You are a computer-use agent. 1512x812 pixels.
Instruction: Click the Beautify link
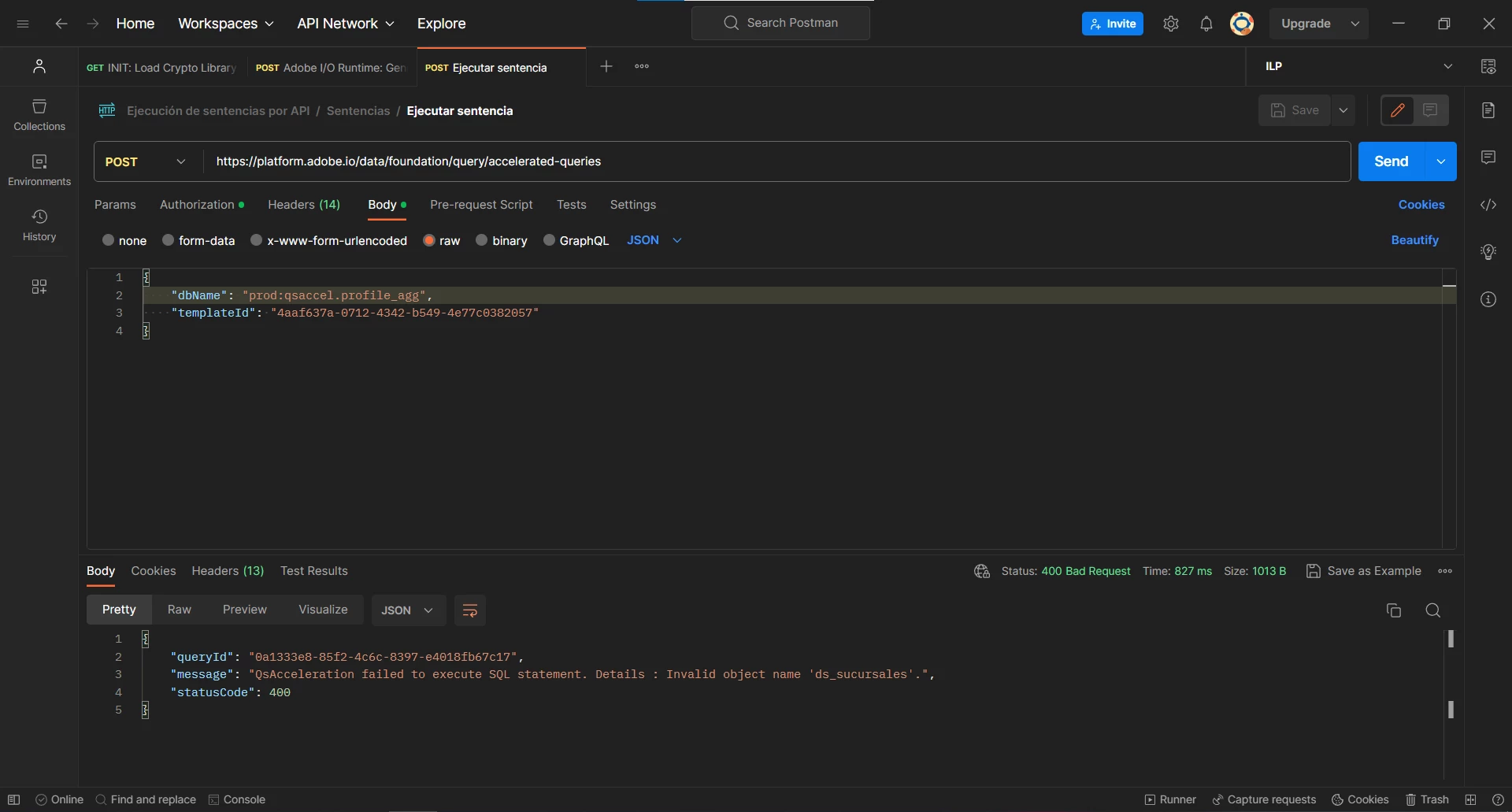tap(1415, 240)
